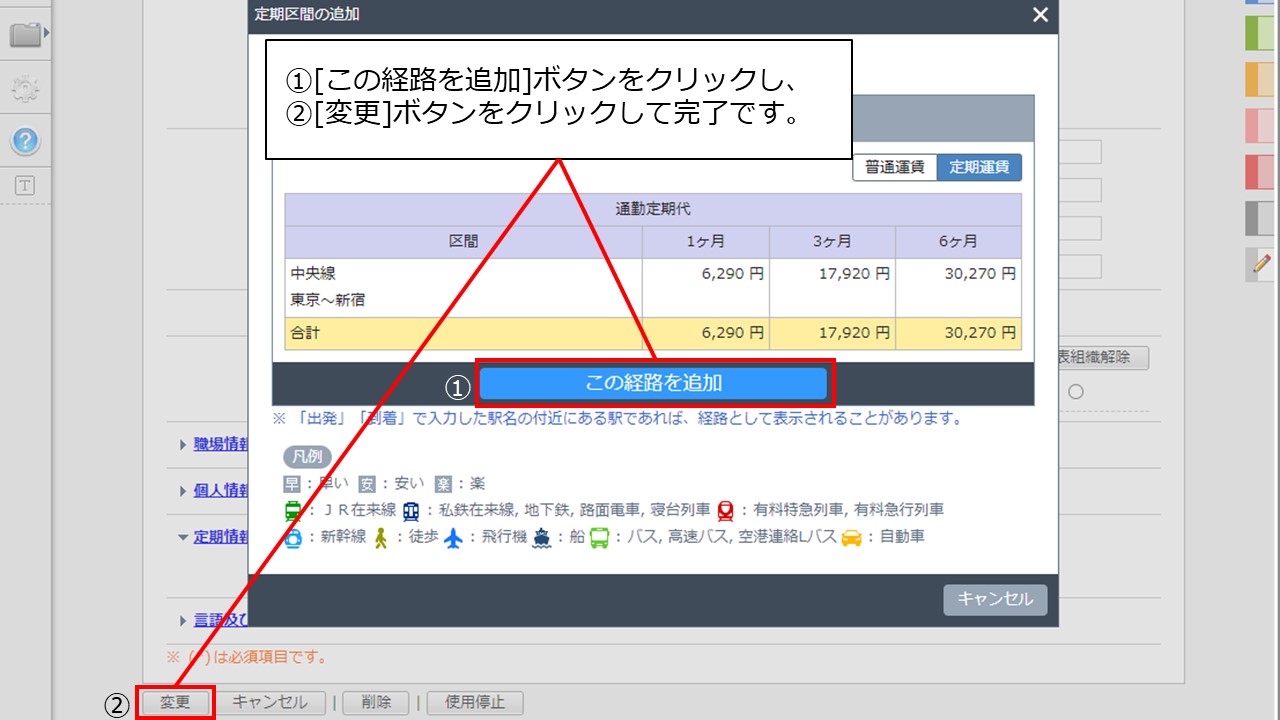Click the orange block icon on the right edge
Screen dimensions: 1280x720
(x=1258, y=79)
